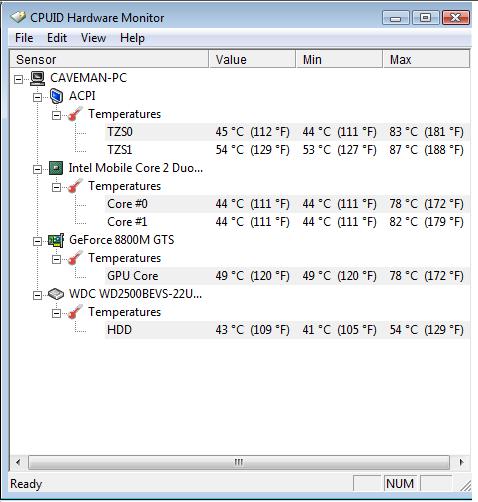
Task: Select the GPU Core sensor row
Action: (x=287, y=276)
